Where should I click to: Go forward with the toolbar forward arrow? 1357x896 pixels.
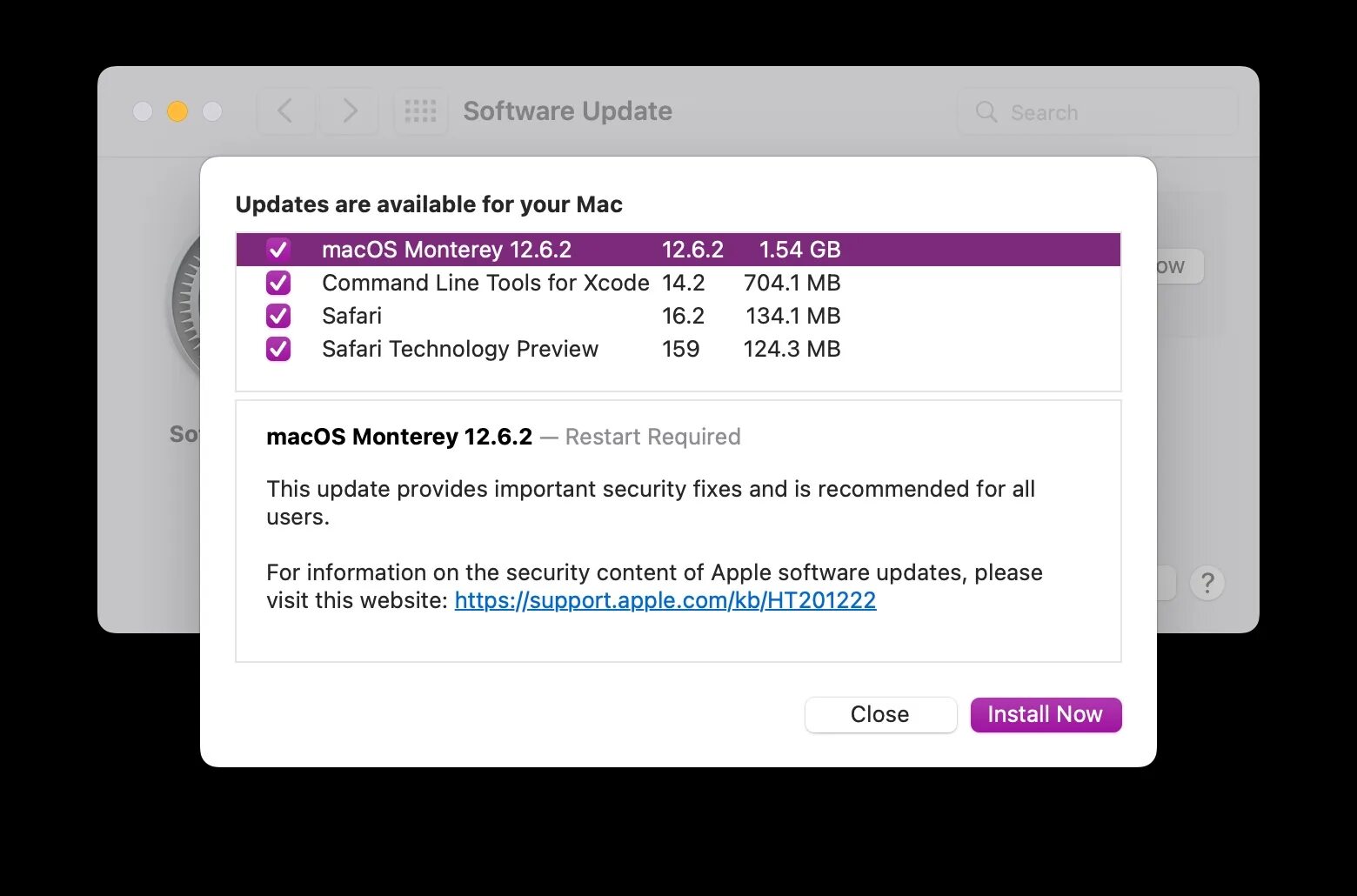pyautogui.click(x=350, y=111)
